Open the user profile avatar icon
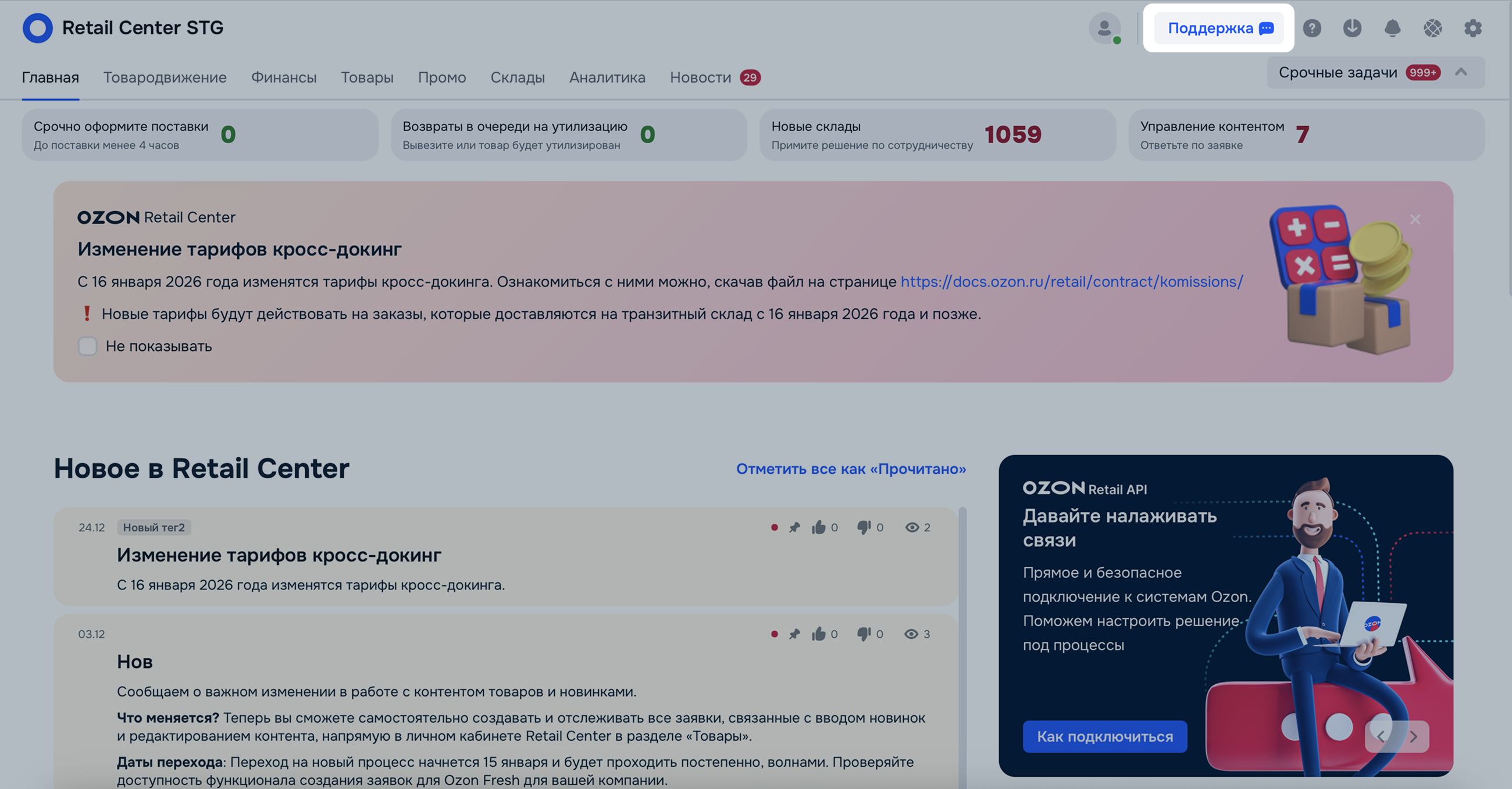The image size is (1512, 789). 1104,27
